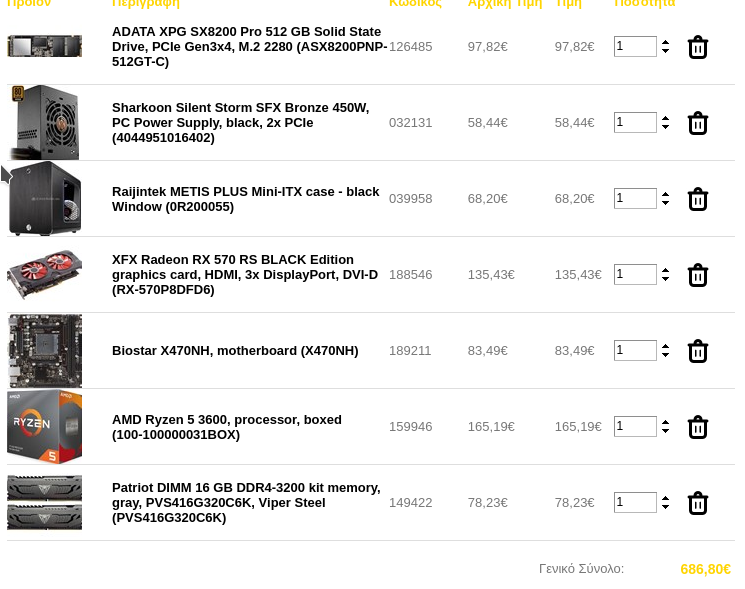Open the ADATA XPG SX8200 Pro product link
This screenshot has height=589, width=745.
(x=249, y=47)
